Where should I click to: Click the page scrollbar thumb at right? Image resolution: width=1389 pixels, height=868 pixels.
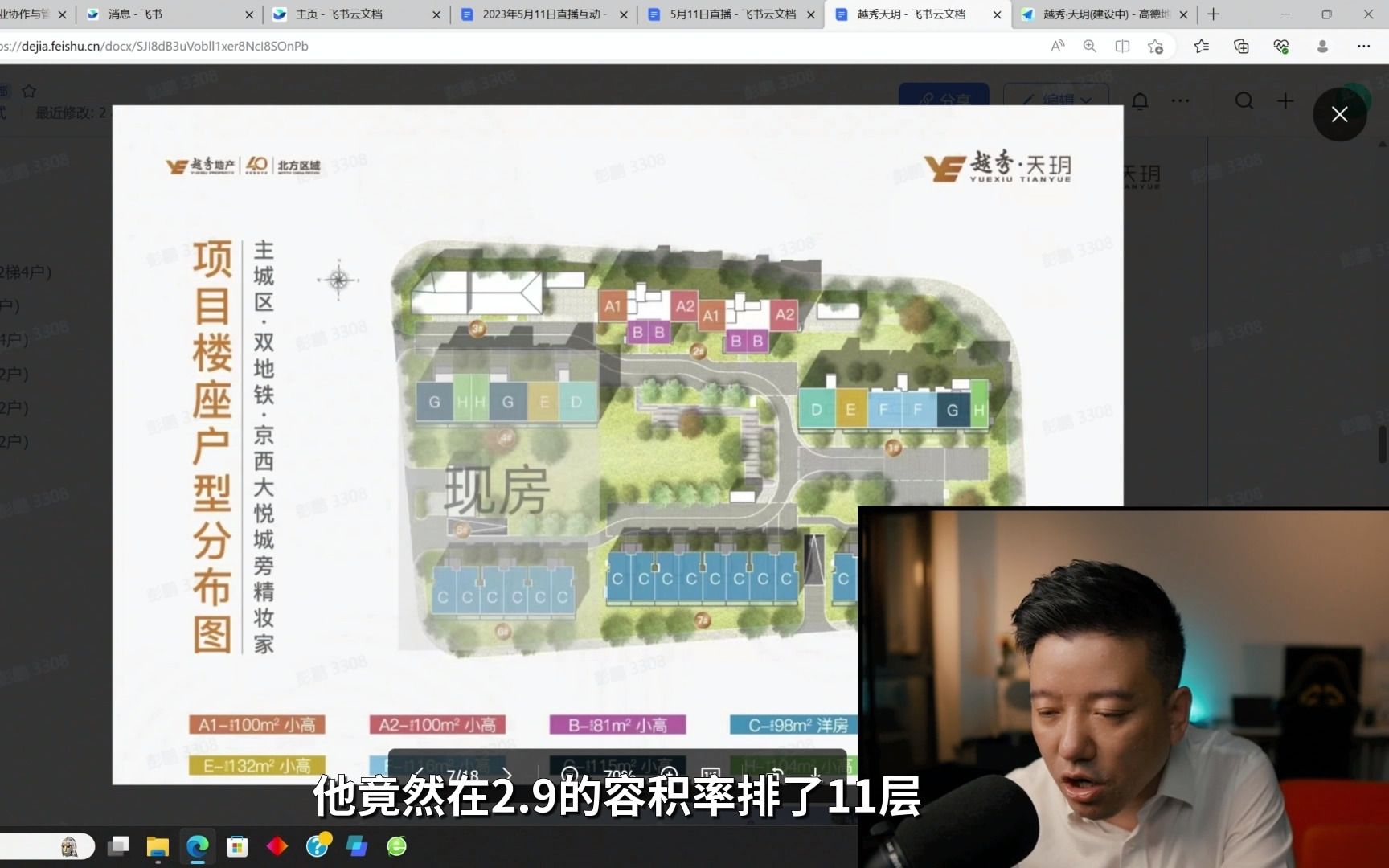(x=1383, y=444)
